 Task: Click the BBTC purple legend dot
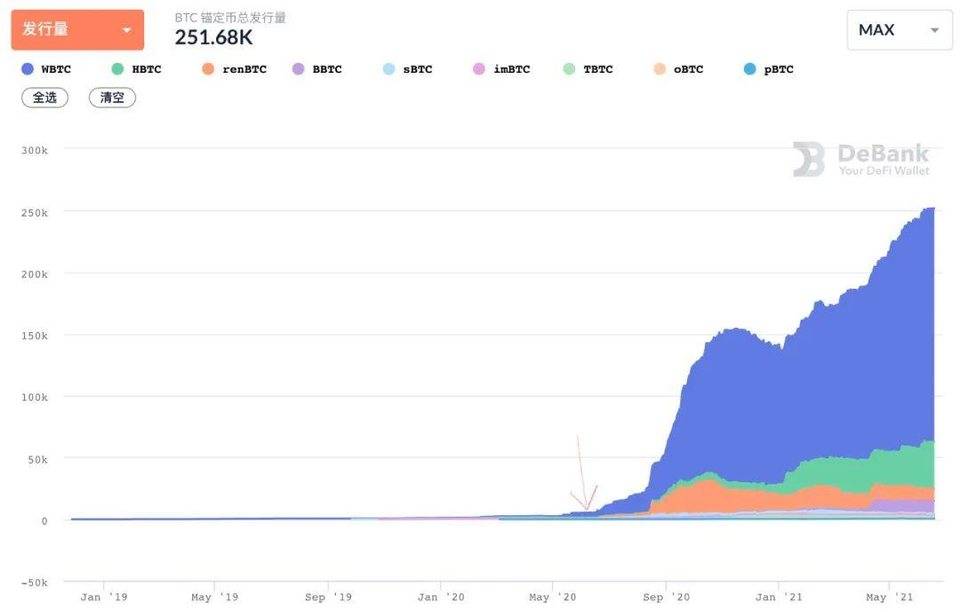click(298, 69)
